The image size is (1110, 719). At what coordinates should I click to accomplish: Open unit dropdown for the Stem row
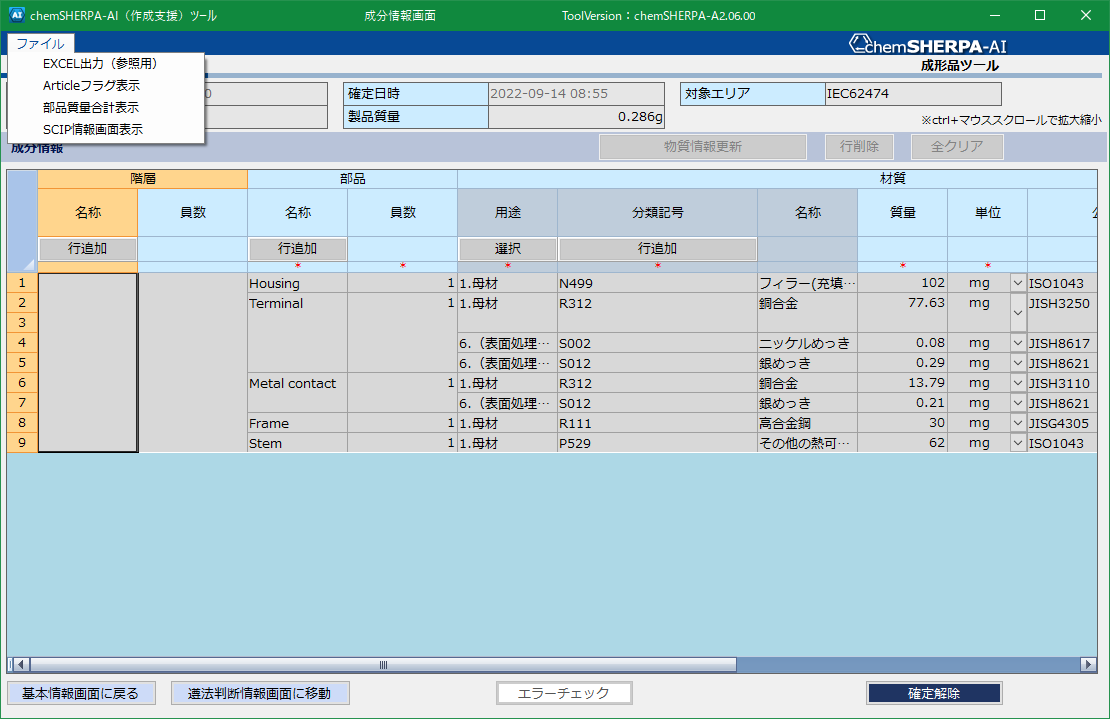pos(1018,443)
